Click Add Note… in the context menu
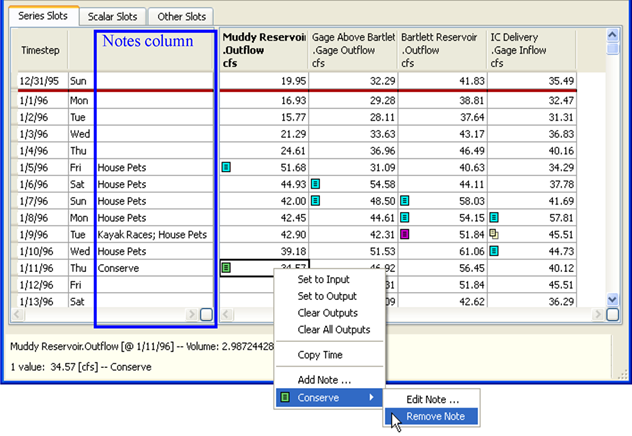Image resolution: width=632 pixels, height=436 pixels. pos(324,380)
